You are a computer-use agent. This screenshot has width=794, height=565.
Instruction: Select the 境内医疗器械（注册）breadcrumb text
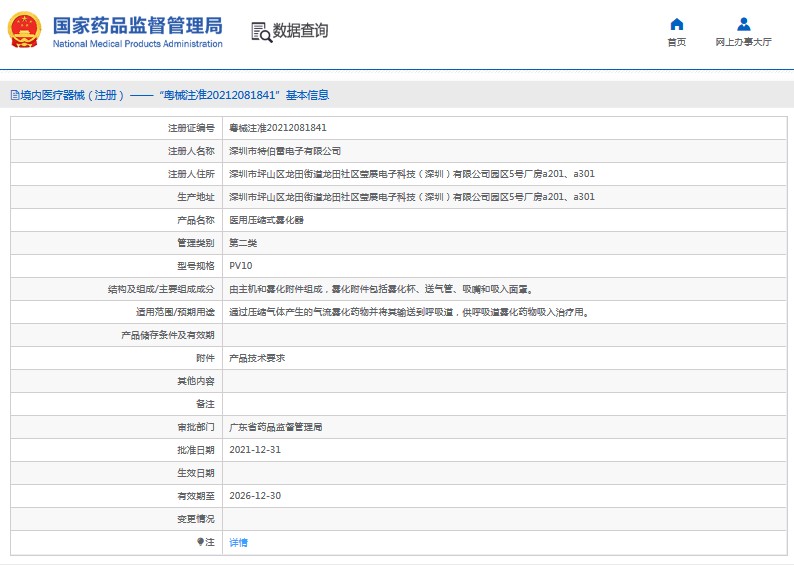click(x=72, y=95)
